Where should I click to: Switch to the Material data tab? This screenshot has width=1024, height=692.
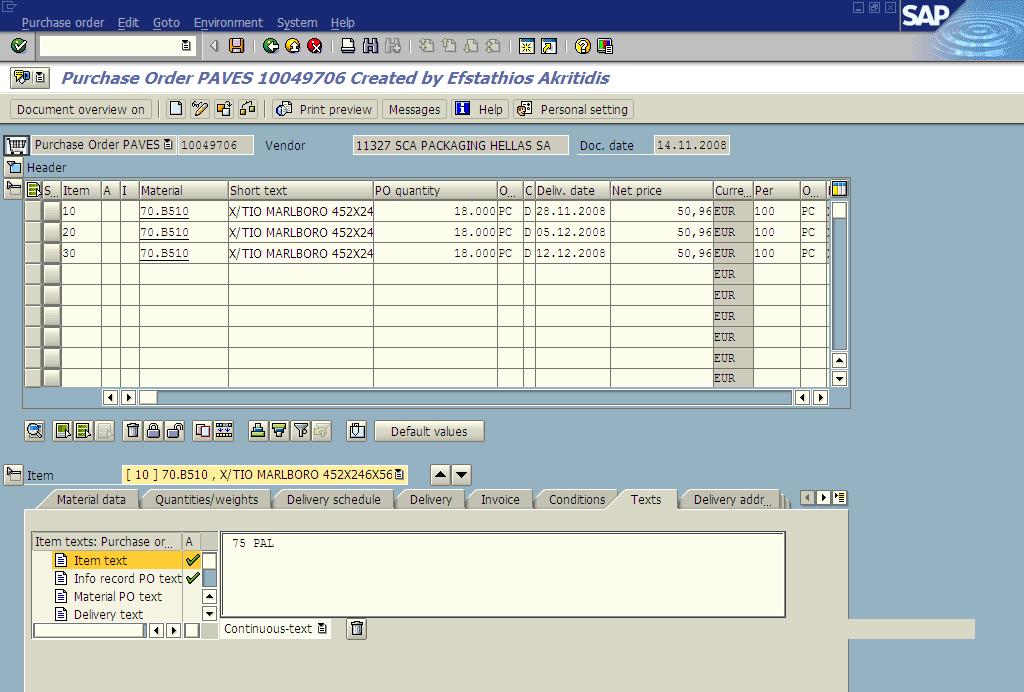91,499
